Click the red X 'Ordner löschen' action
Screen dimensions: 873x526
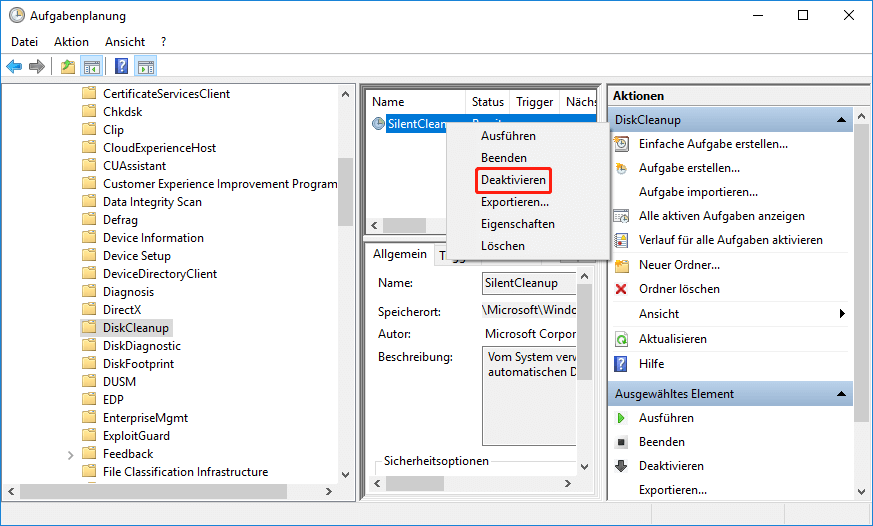pos(678,289)
